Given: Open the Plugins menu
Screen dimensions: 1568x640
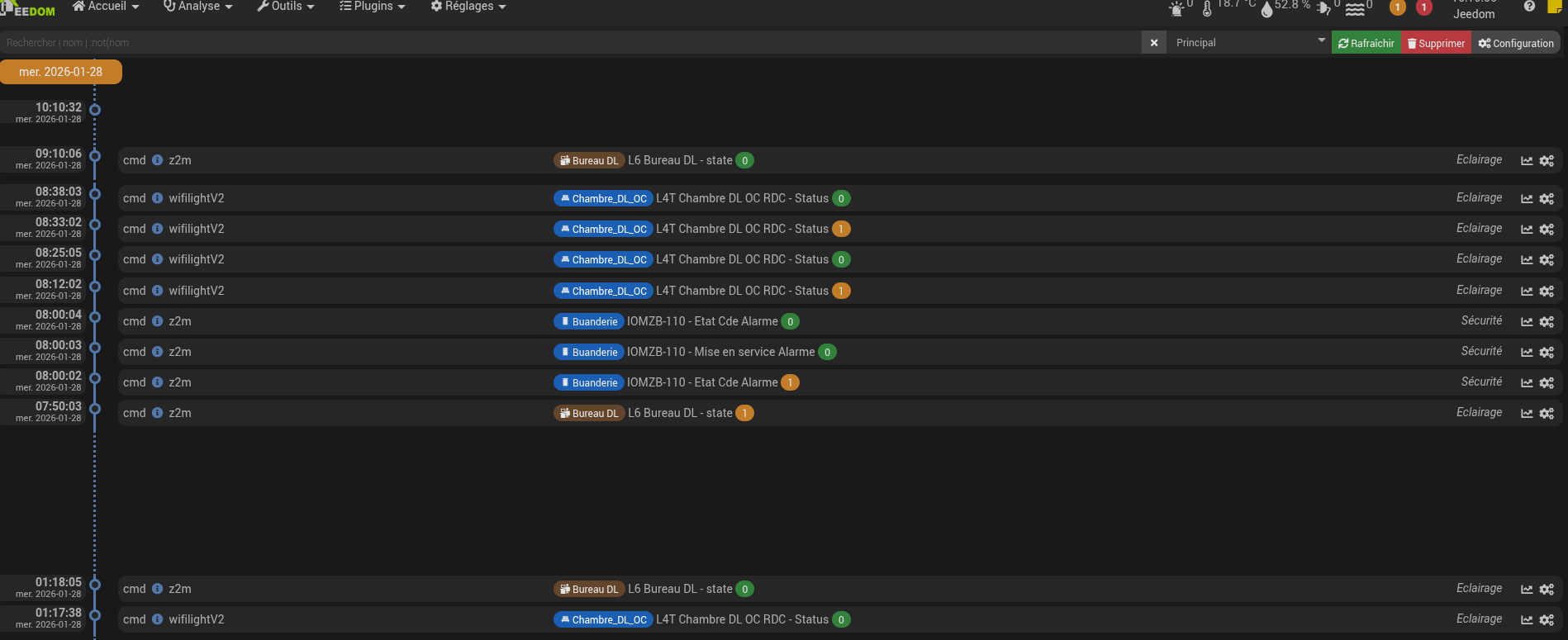Looking at the screenshot, I should [373, 7].
